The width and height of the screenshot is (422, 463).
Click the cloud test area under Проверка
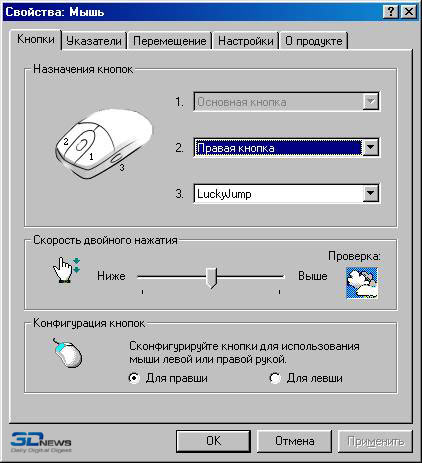click(362, 283)
